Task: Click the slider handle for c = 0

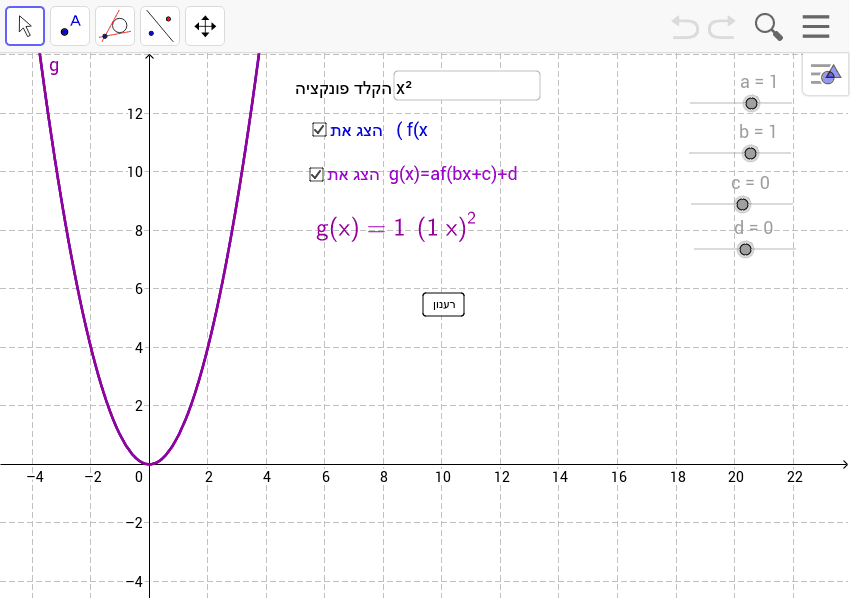Action: click(742, 204)
